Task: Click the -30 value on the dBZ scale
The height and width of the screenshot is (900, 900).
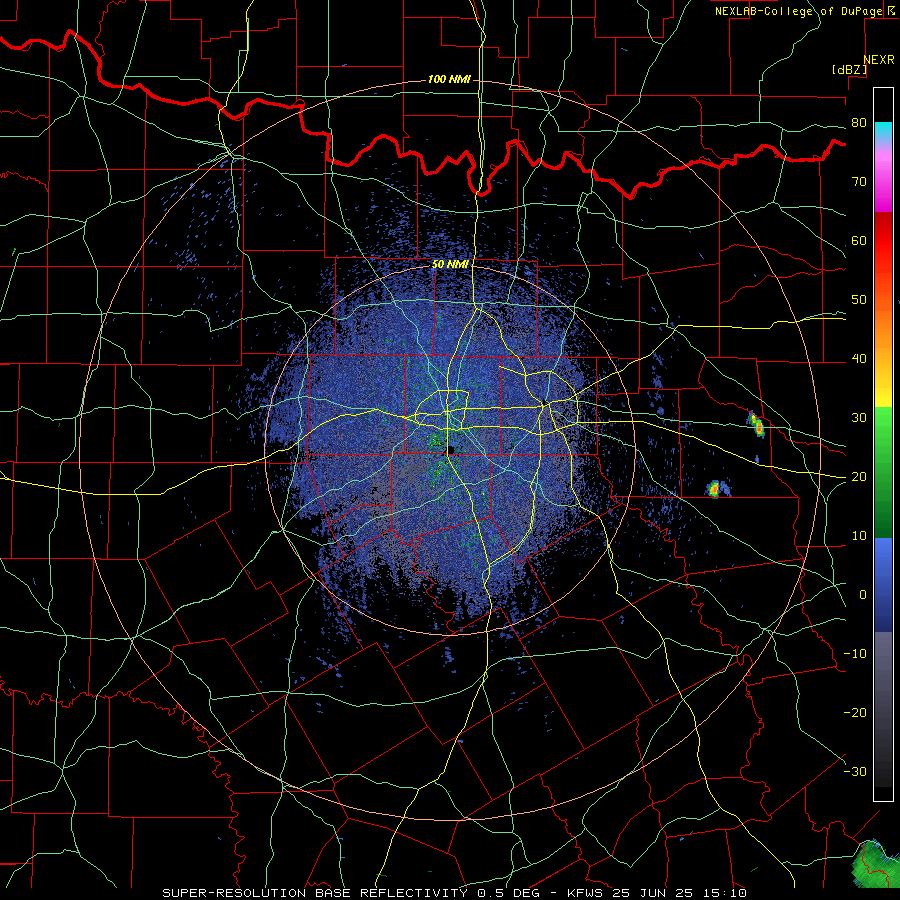Action: (x=855, y=772)
